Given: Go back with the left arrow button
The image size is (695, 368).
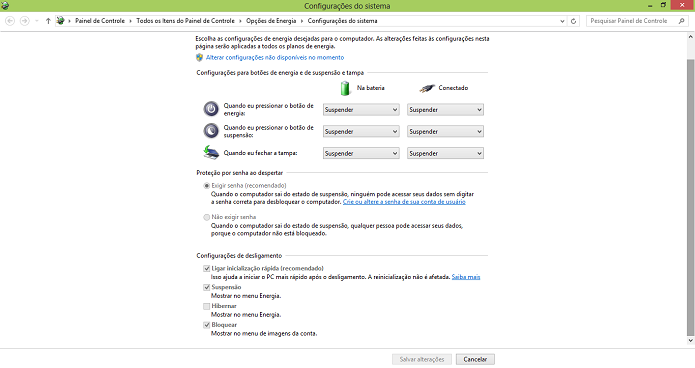Looking at the screenshot, I should [10, 21].
